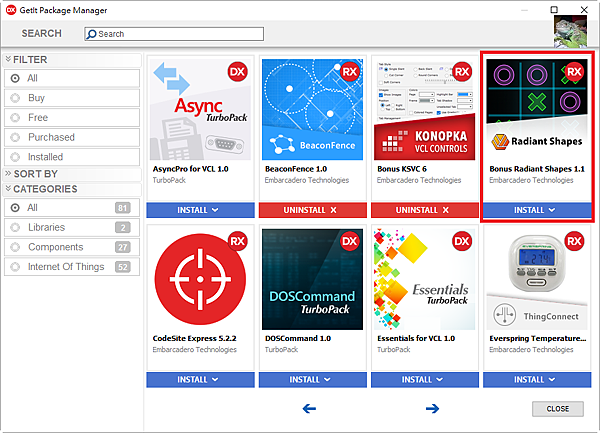The width and height of the screenshot is (600, 433).
Task: Click the DX badge on AsyncPro card
Action: [237, 72]
